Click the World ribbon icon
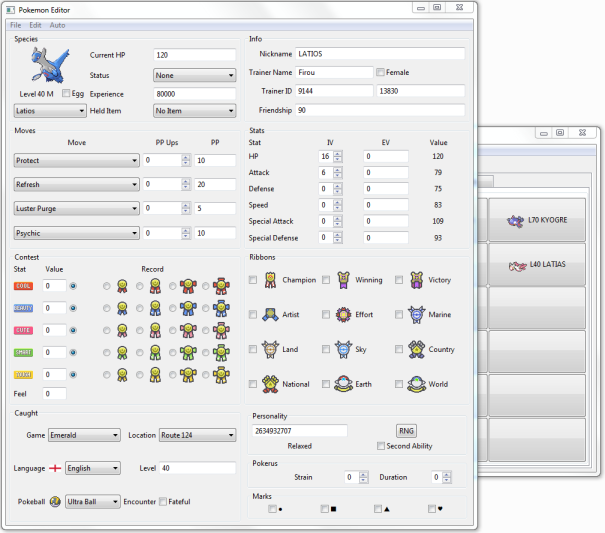 point(417,384)
